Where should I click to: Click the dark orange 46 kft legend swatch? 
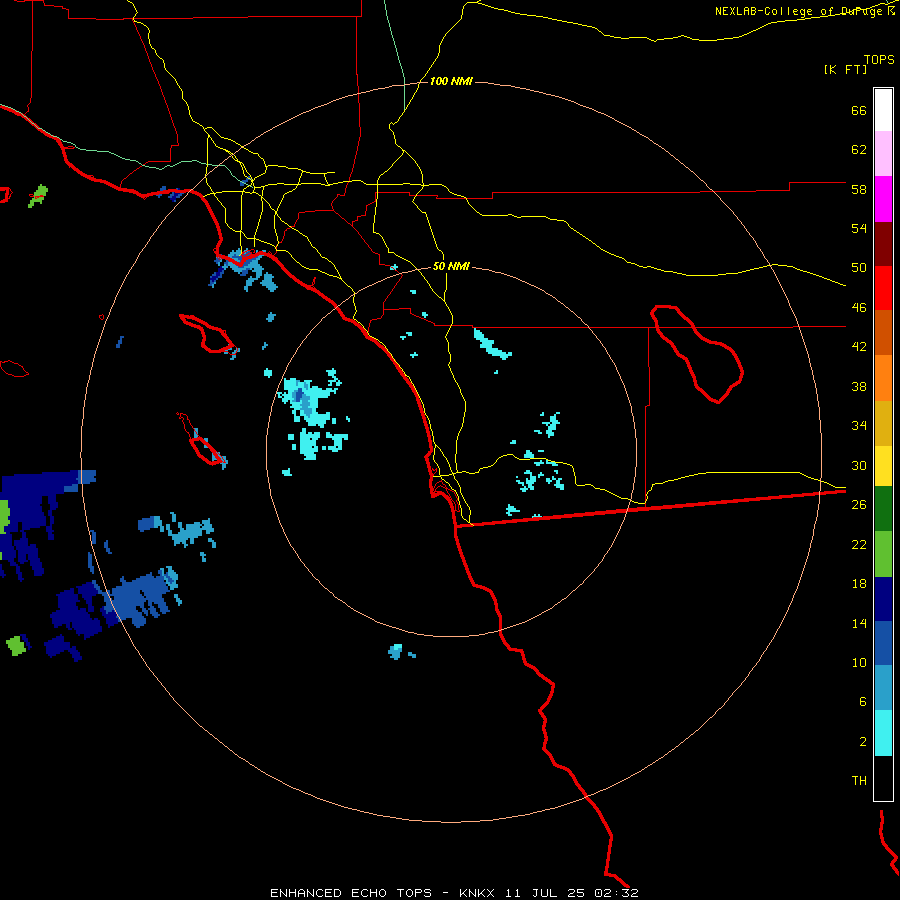pyautogui.click(x=883, y=332)
